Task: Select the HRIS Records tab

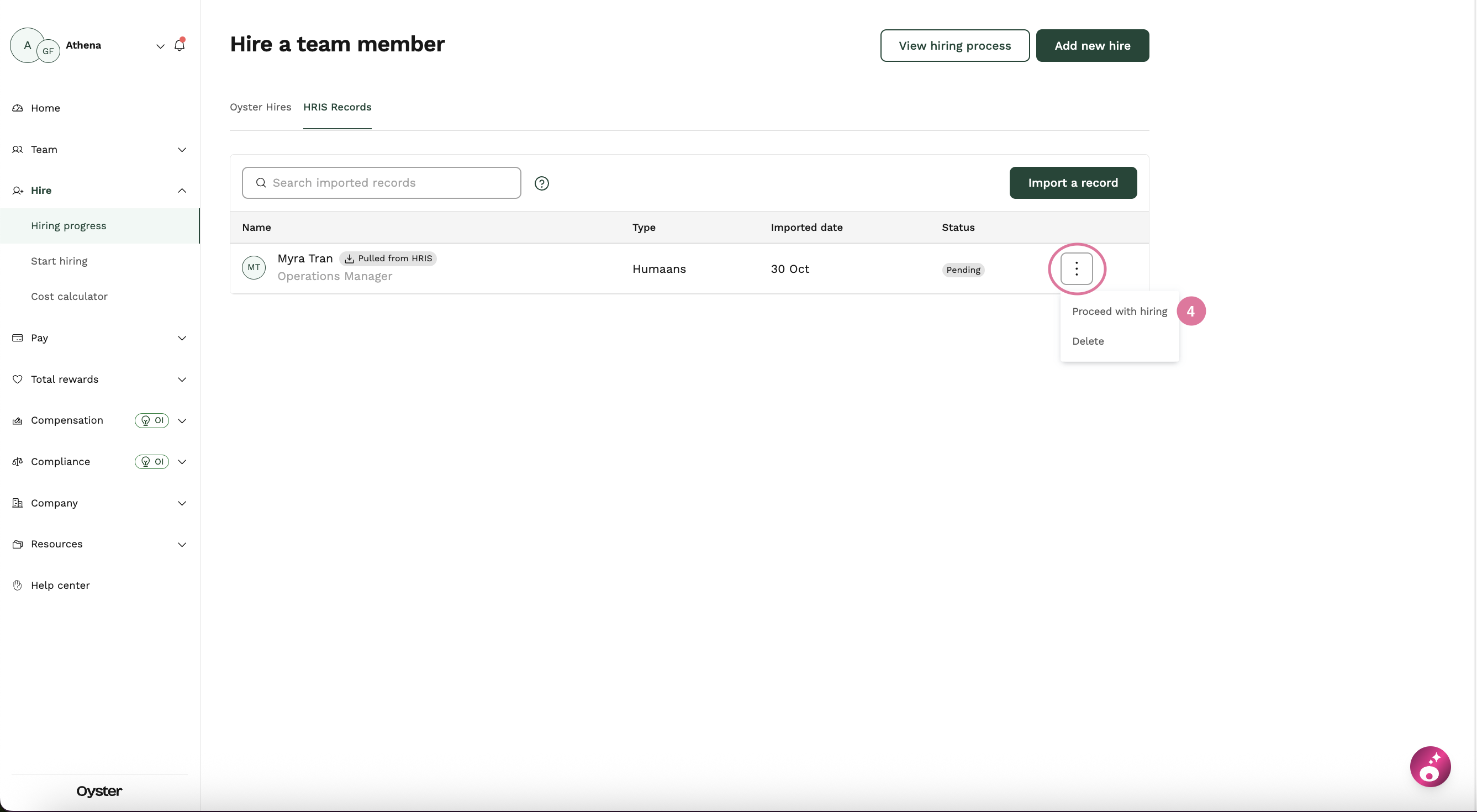Action: pos(337,107)
